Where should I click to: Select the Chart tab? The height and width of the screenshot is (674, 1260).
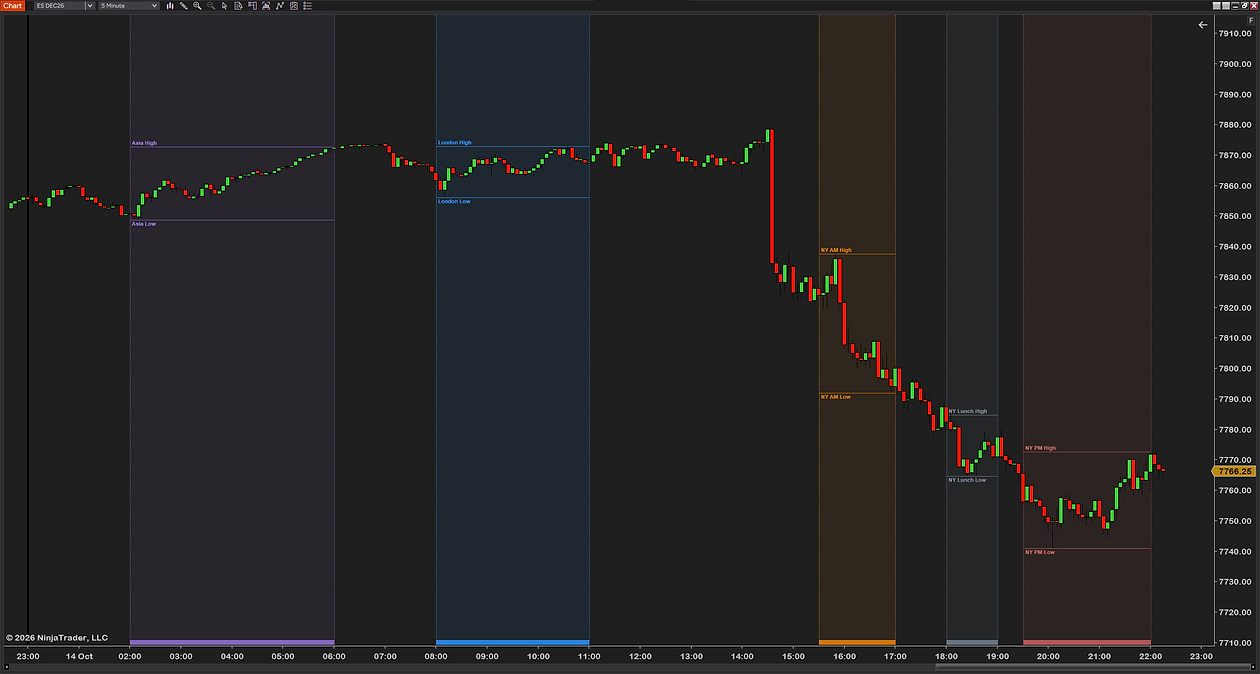click(x=12, y=5)
